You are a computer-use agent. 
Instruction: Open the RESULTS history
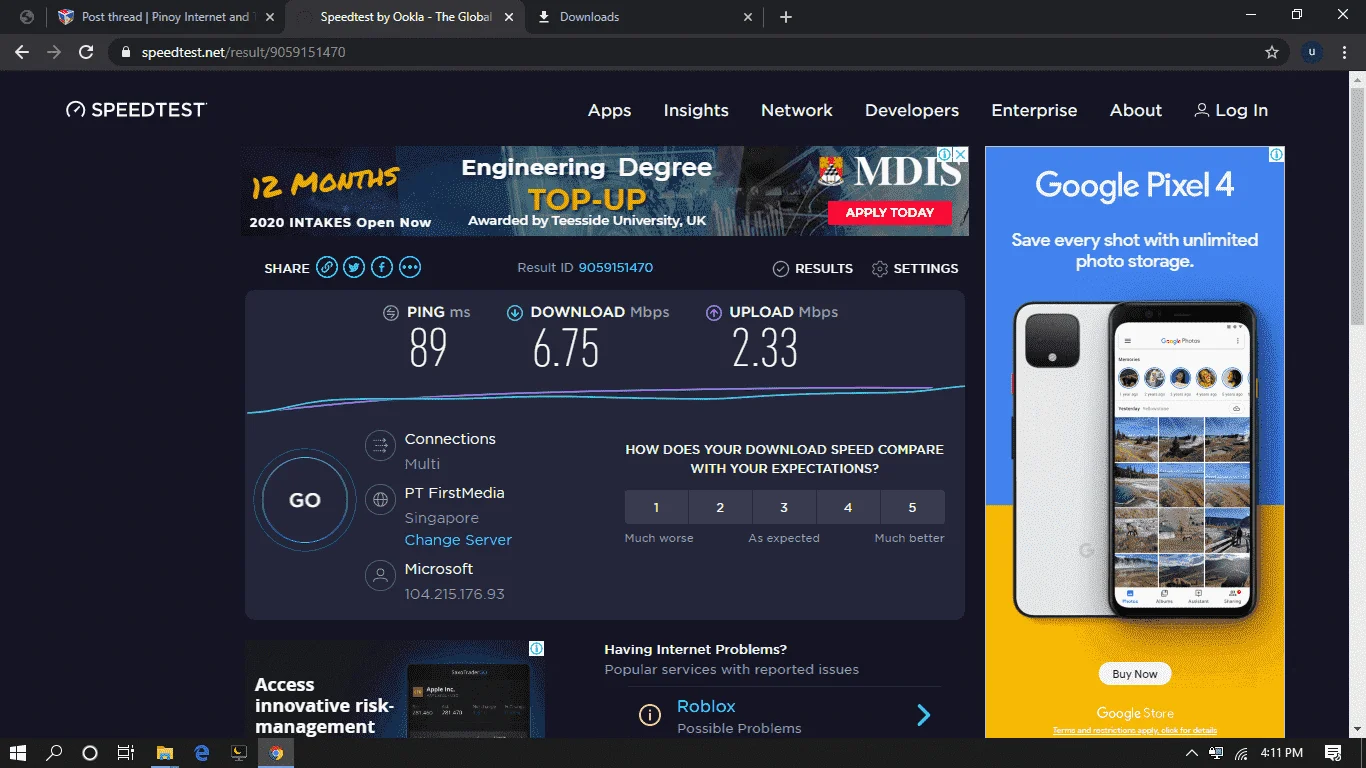(x=813, y=268)
